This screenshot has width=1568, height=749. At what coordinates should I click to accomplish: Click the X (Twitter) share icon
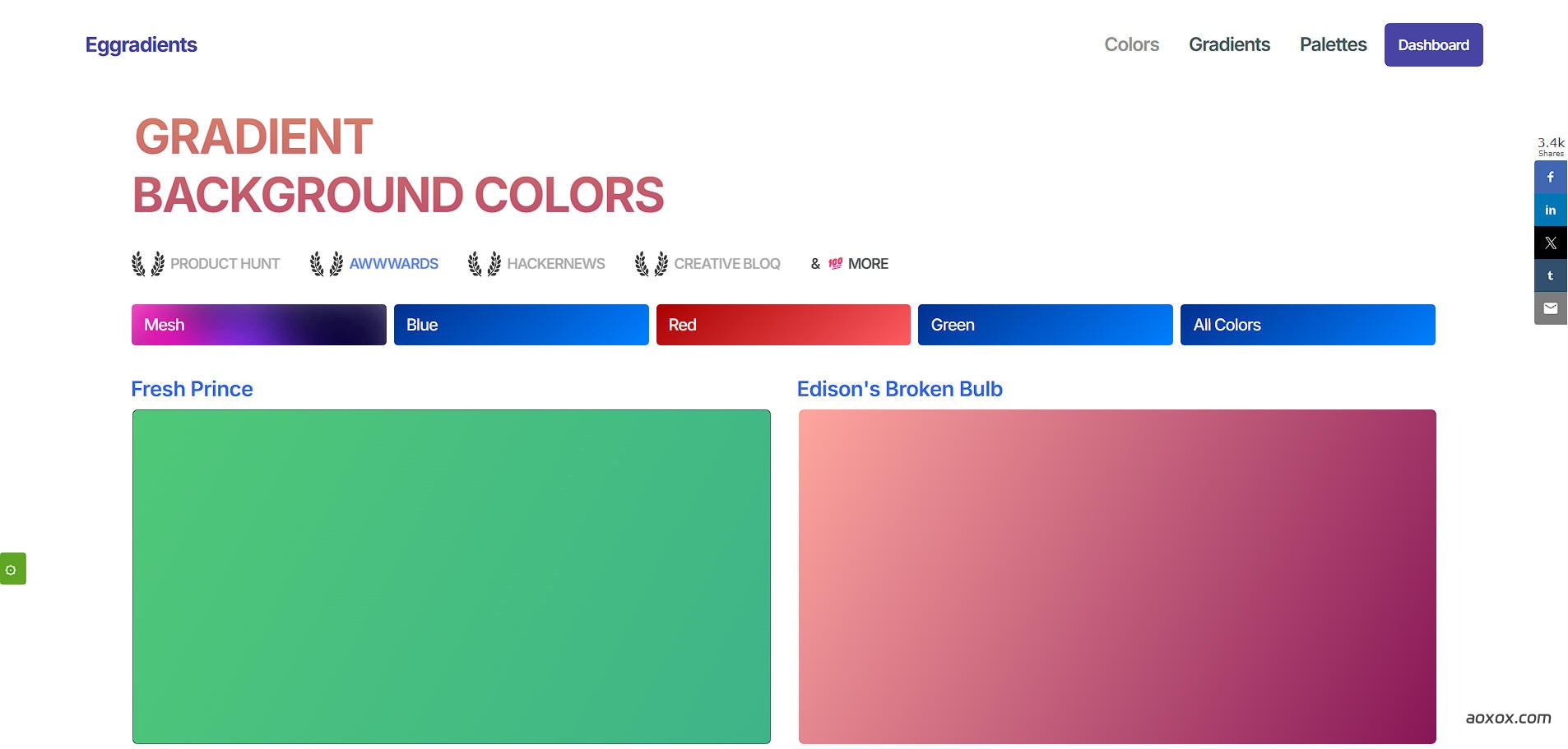pos(1550,243)
